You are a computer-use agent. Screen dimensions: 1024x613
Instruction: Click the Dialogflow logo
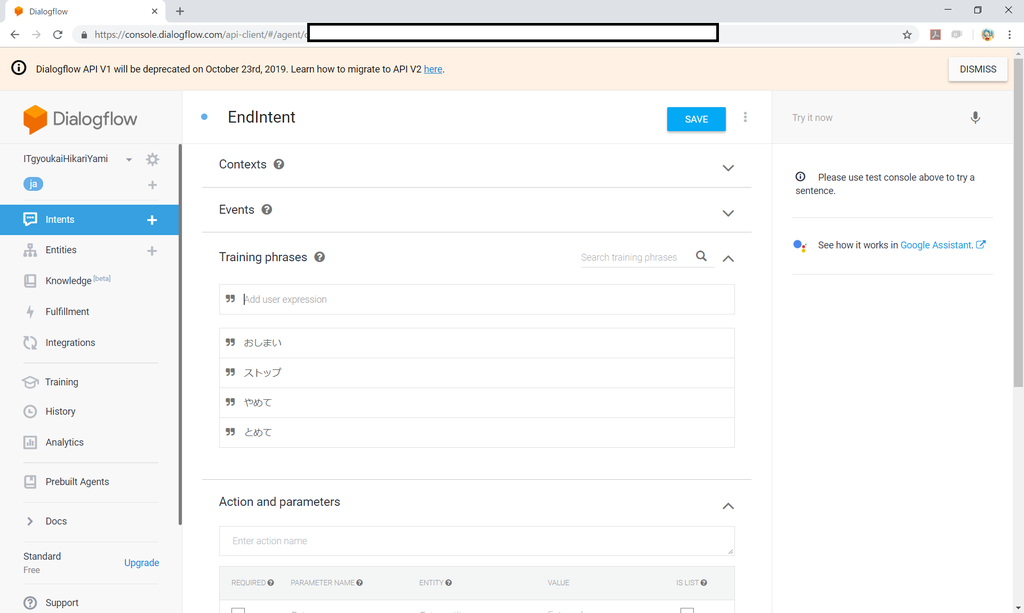coord(80,119)
